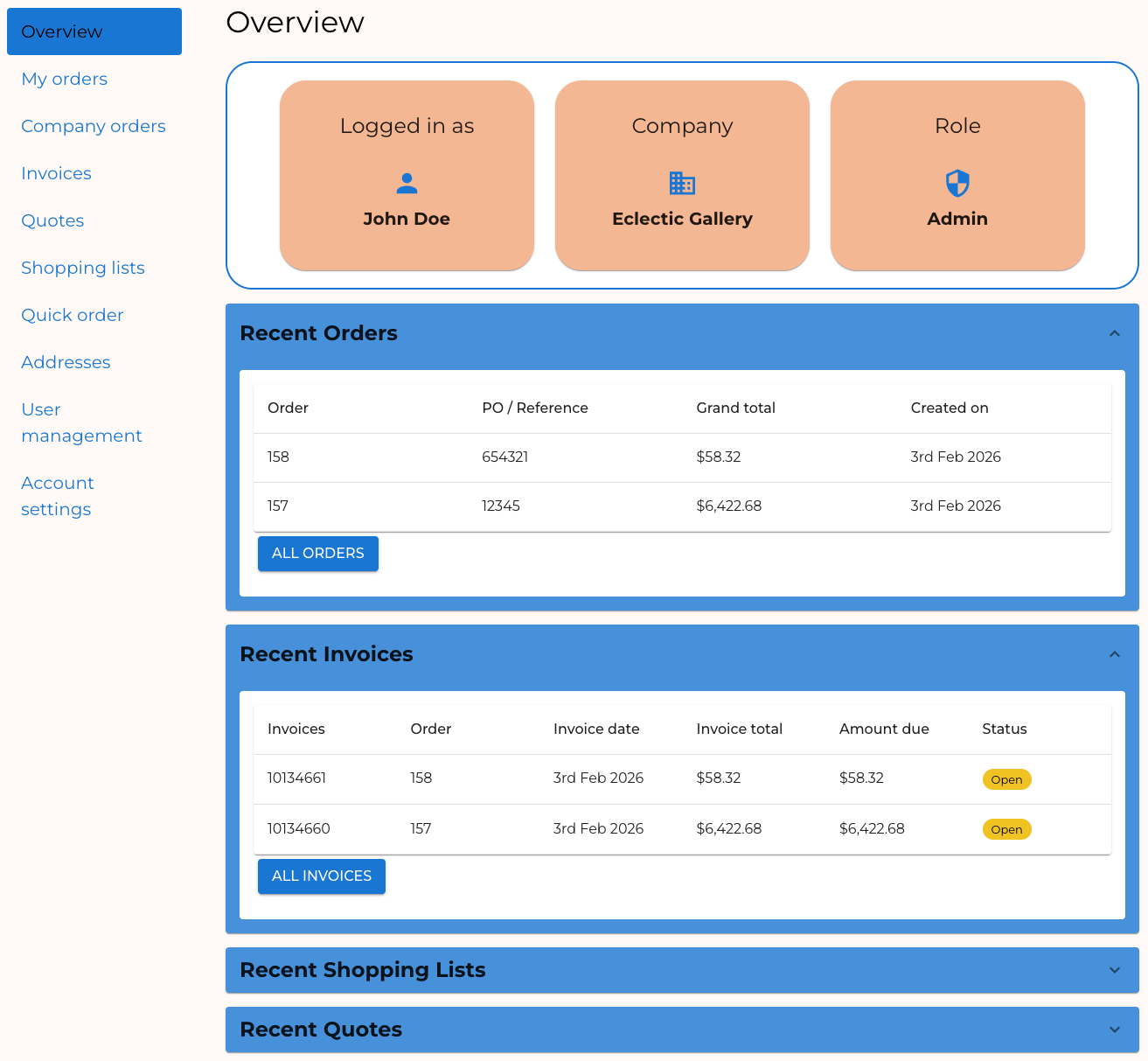Open User management page
Image resolution: width=1148 pixels, height=1061 pixels.
click(x=81, y=422)
